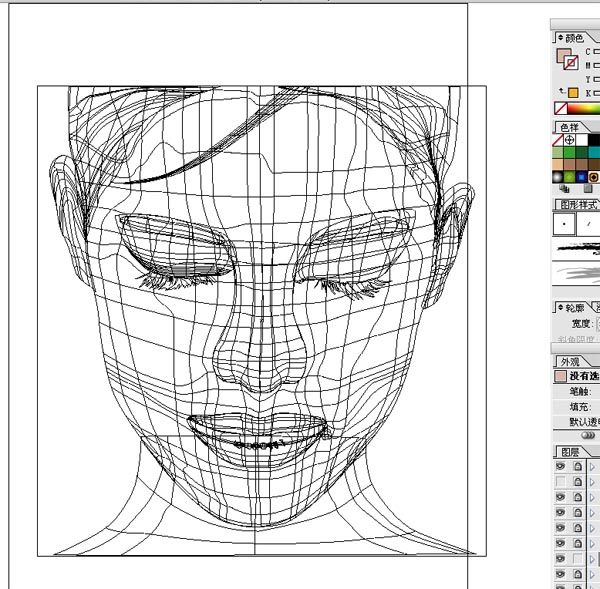Viewport: 600px width, 589px height.
Task: Choose the light green swatch
Action: pyautogui.click(x=558, y=153)
